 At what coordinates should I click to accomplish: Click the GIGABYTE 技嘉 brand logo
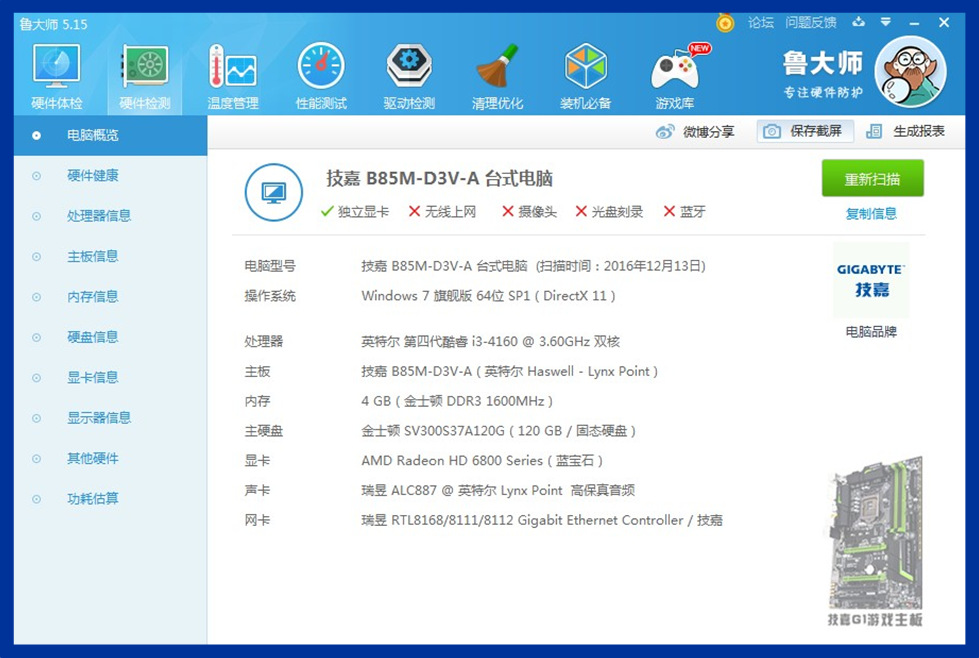[x=871, y=280]
